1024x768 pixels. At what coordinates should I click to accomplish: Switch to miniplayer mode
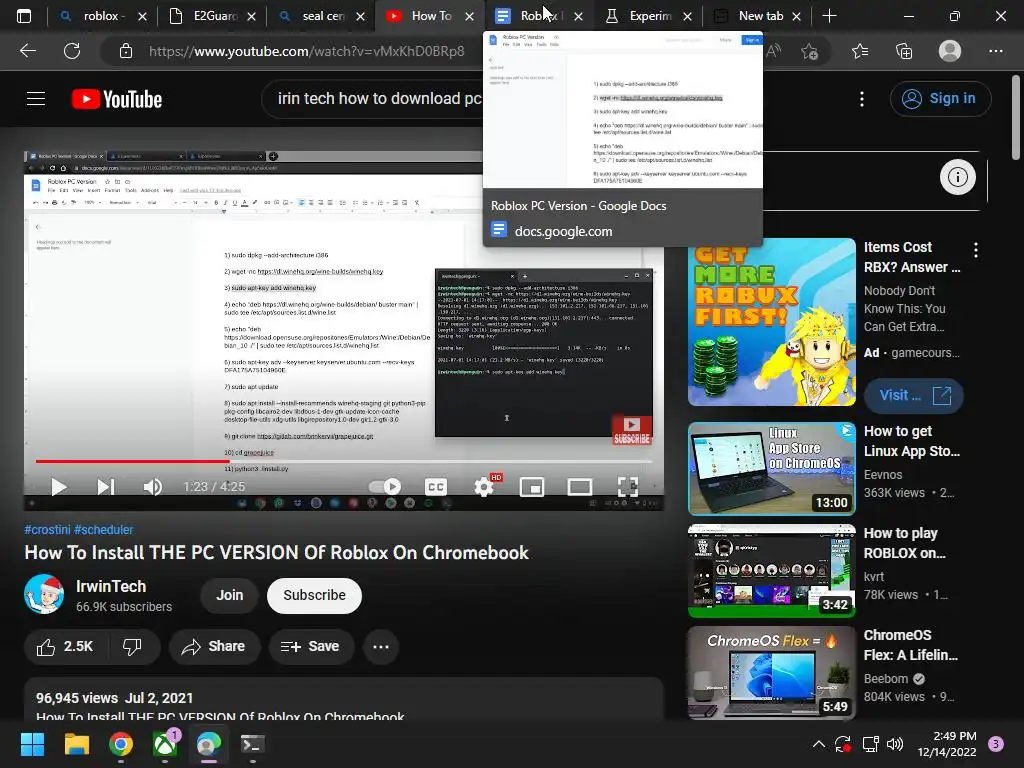[532, 487]
